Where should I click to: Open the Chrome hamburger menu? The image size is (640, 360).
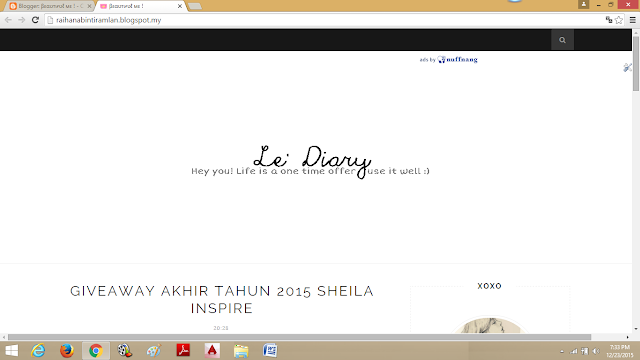(x=632, y=20)
